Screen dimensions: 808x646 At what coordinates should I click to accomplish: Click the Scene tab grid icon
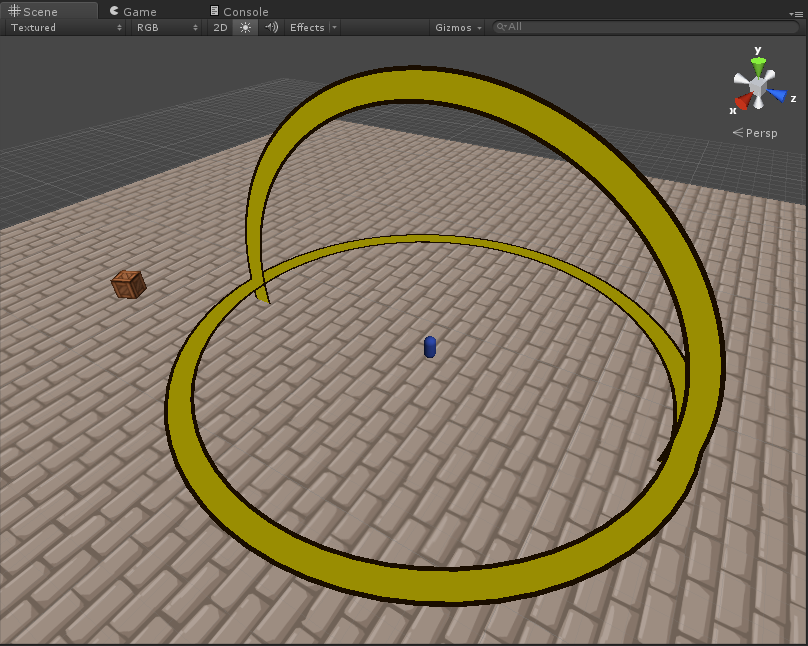coord(14,11)
